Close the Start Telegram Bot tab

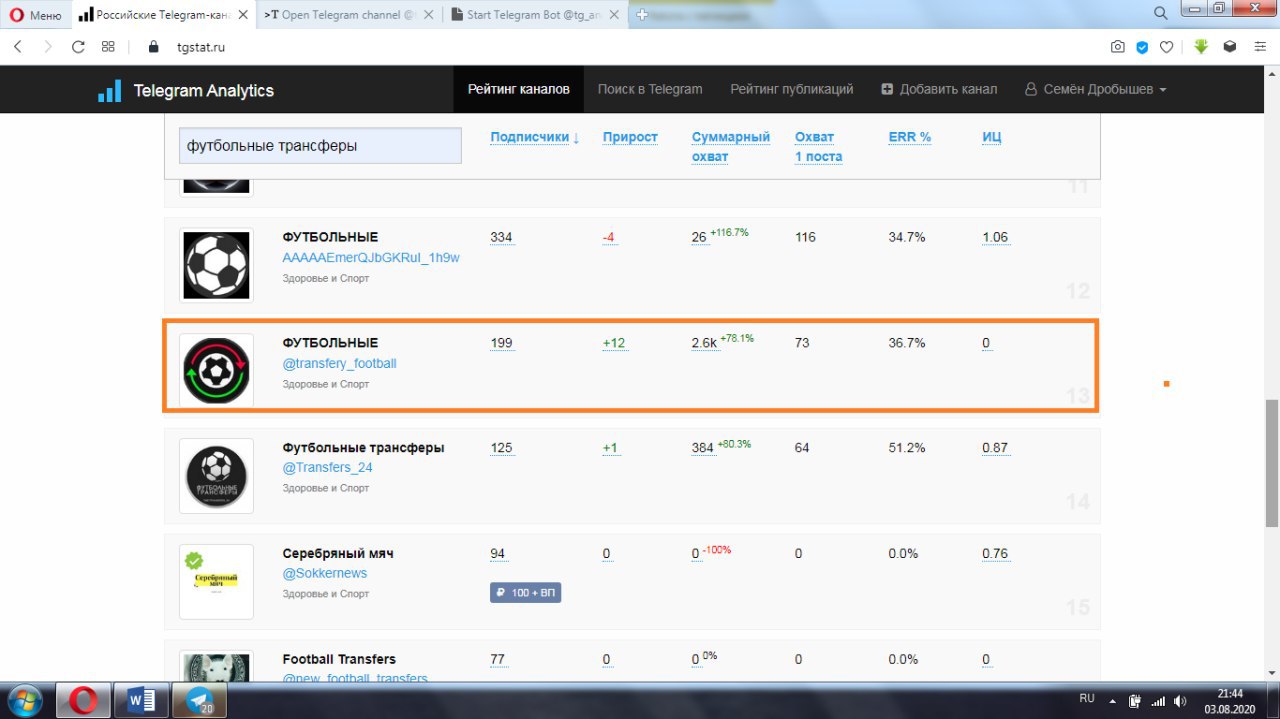[x=612, y=15]
